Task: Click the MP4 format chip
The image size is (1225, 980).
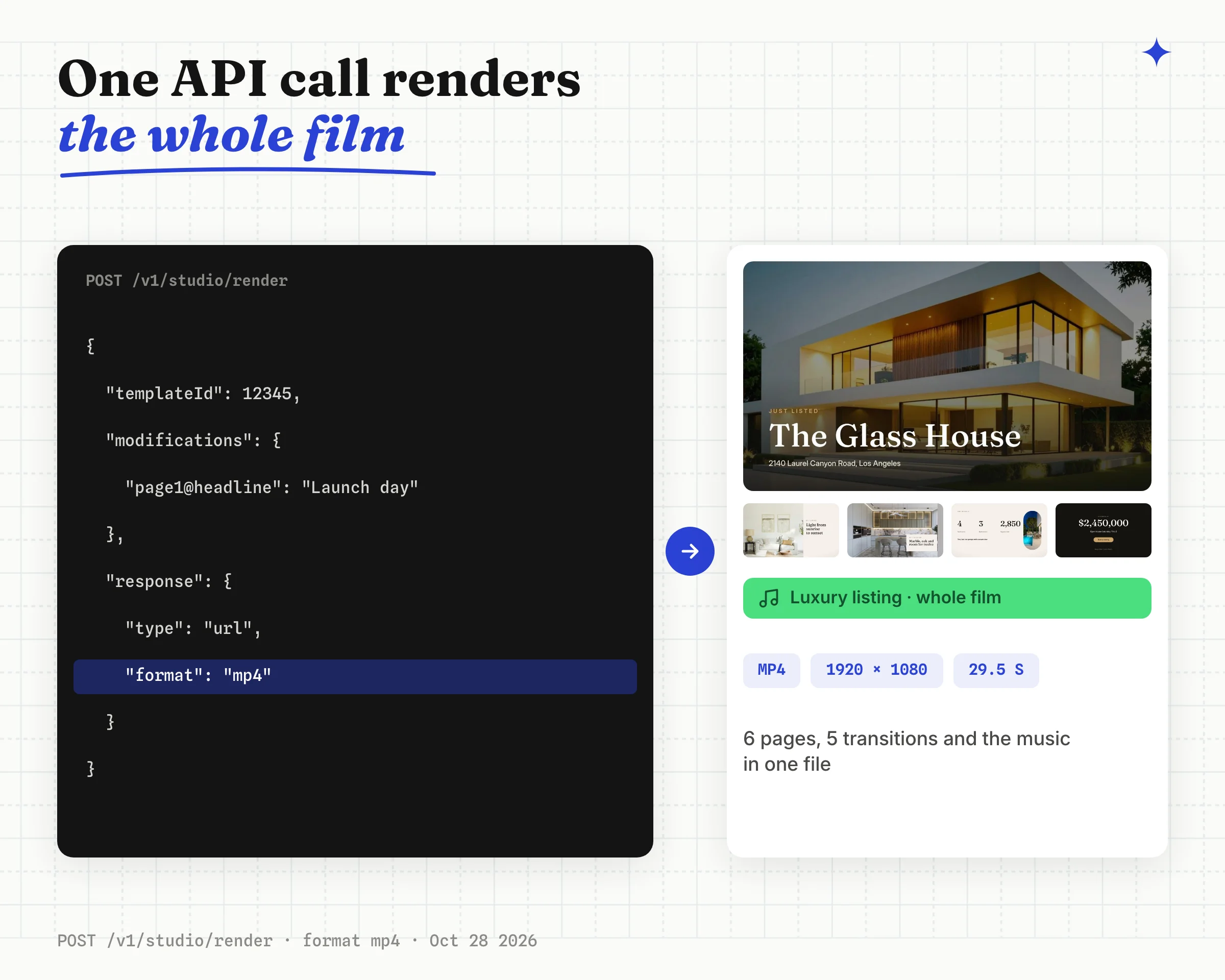Action: 771,670
